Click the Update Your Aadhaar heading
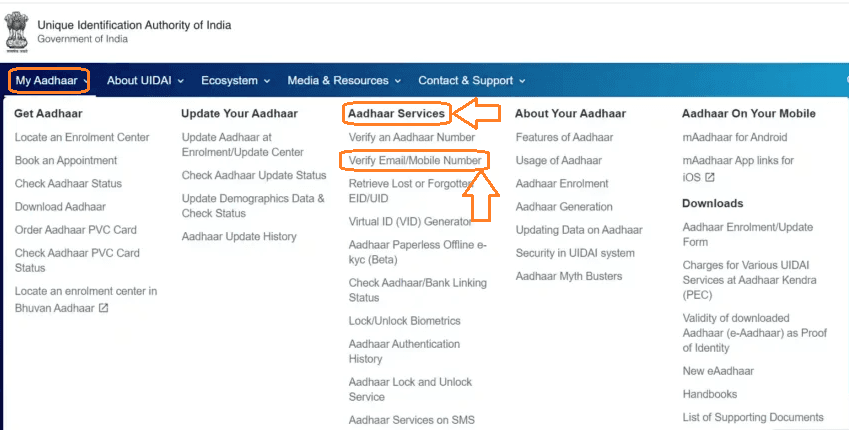 [239, 113]
